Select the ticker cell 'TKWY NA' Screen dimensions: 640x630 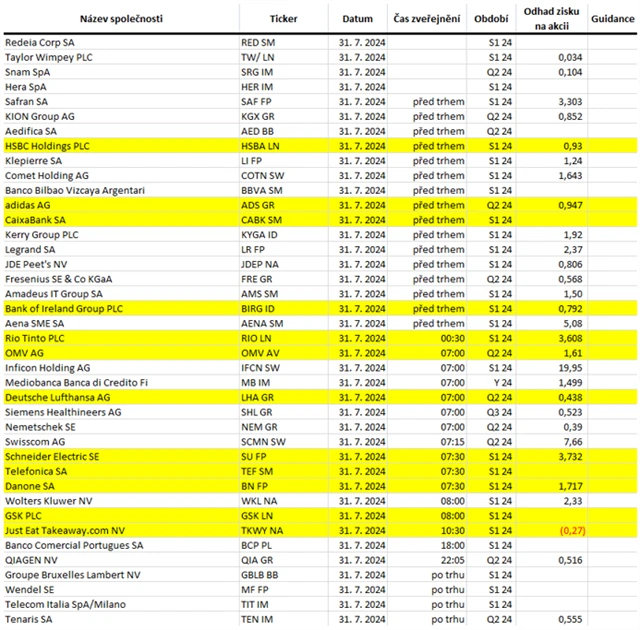click(265, 530)
